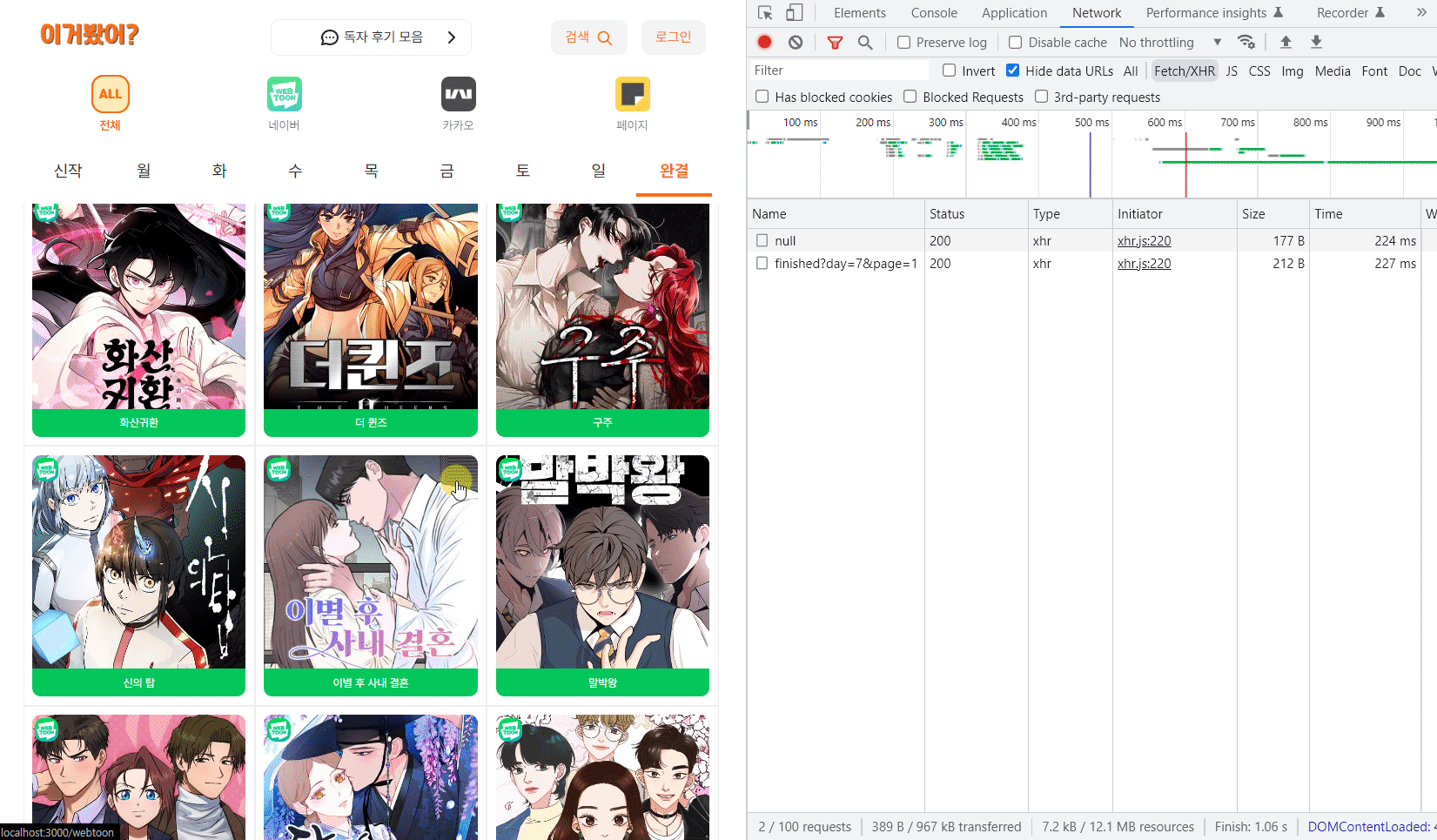Select the 수 day tab
This screenshot has height=840, width=1437.
pyautogui.click(x=295, y=171)
